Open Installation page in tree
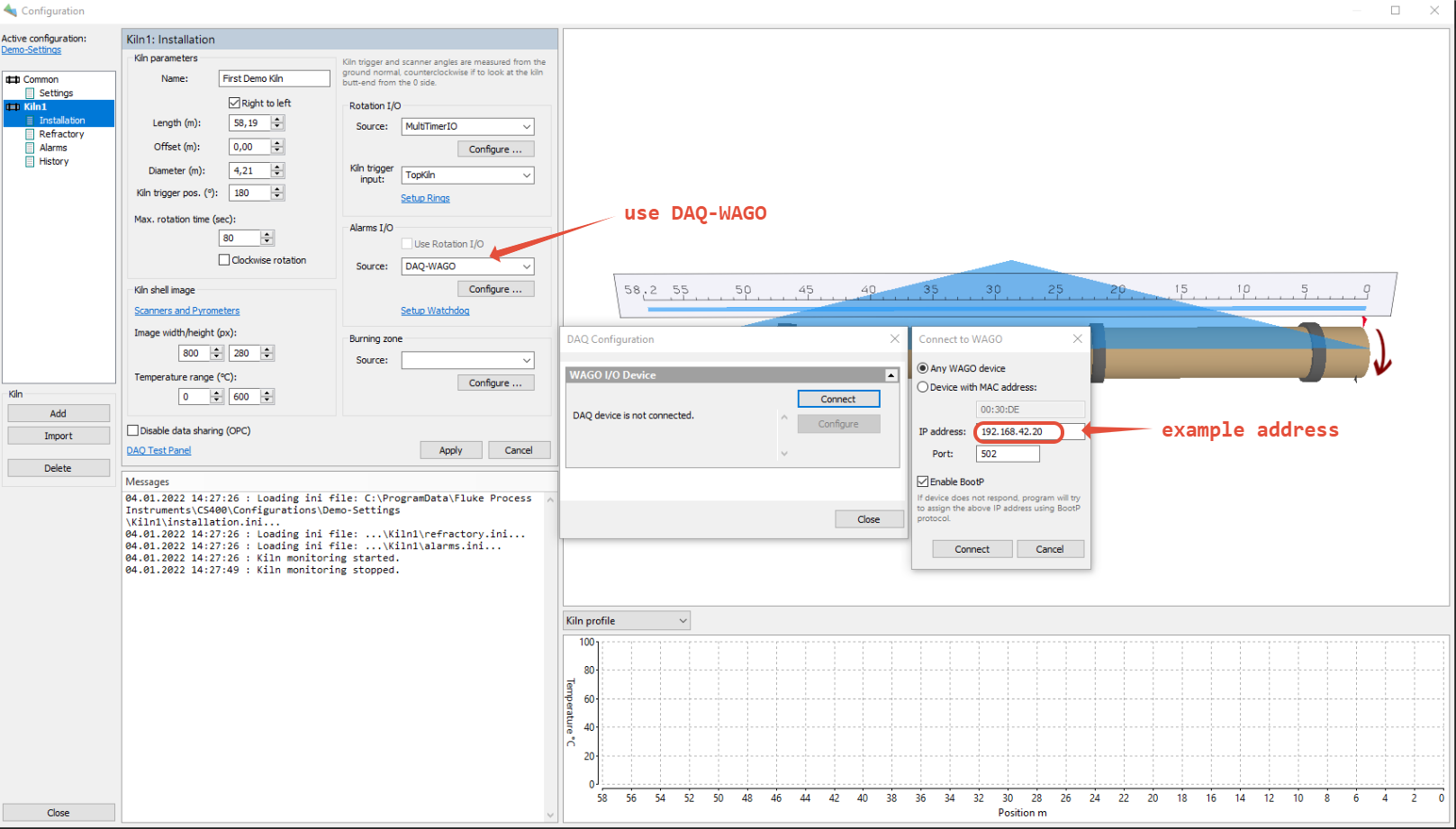 click(62, 121)
